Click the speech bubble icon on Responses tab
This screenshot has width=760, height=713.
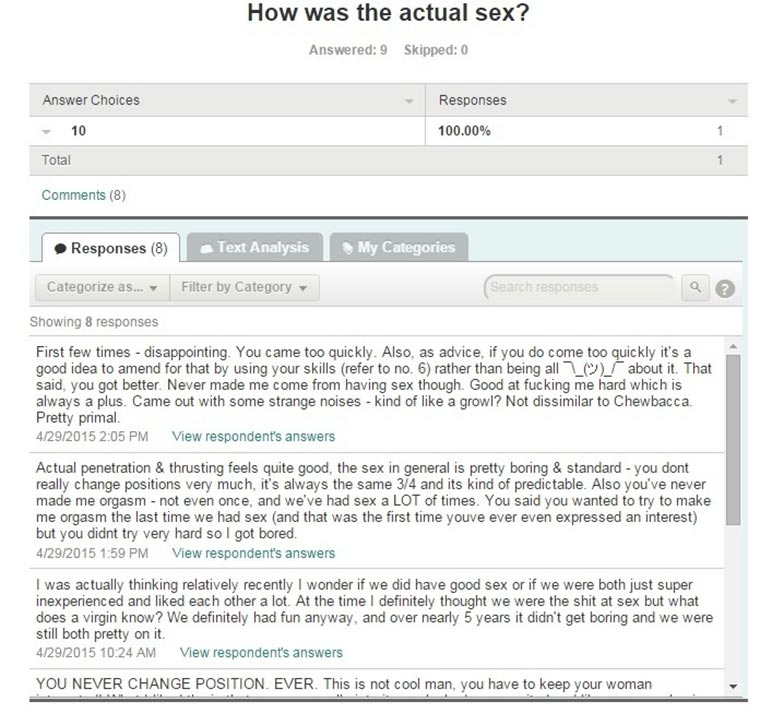60,248
